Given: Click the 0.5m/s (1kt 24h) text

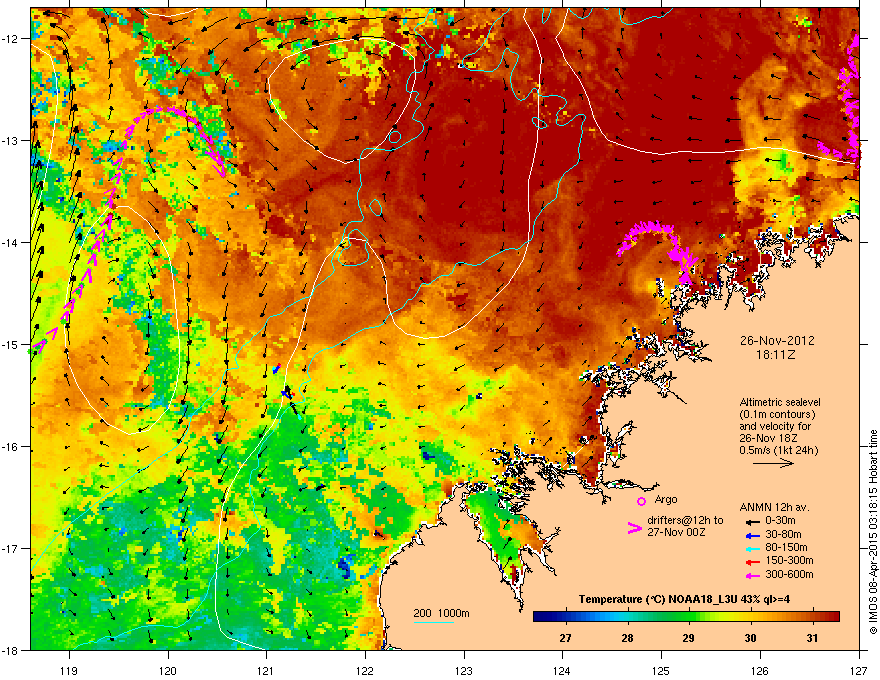Looking at the screenshot, I should coord(779,450).
